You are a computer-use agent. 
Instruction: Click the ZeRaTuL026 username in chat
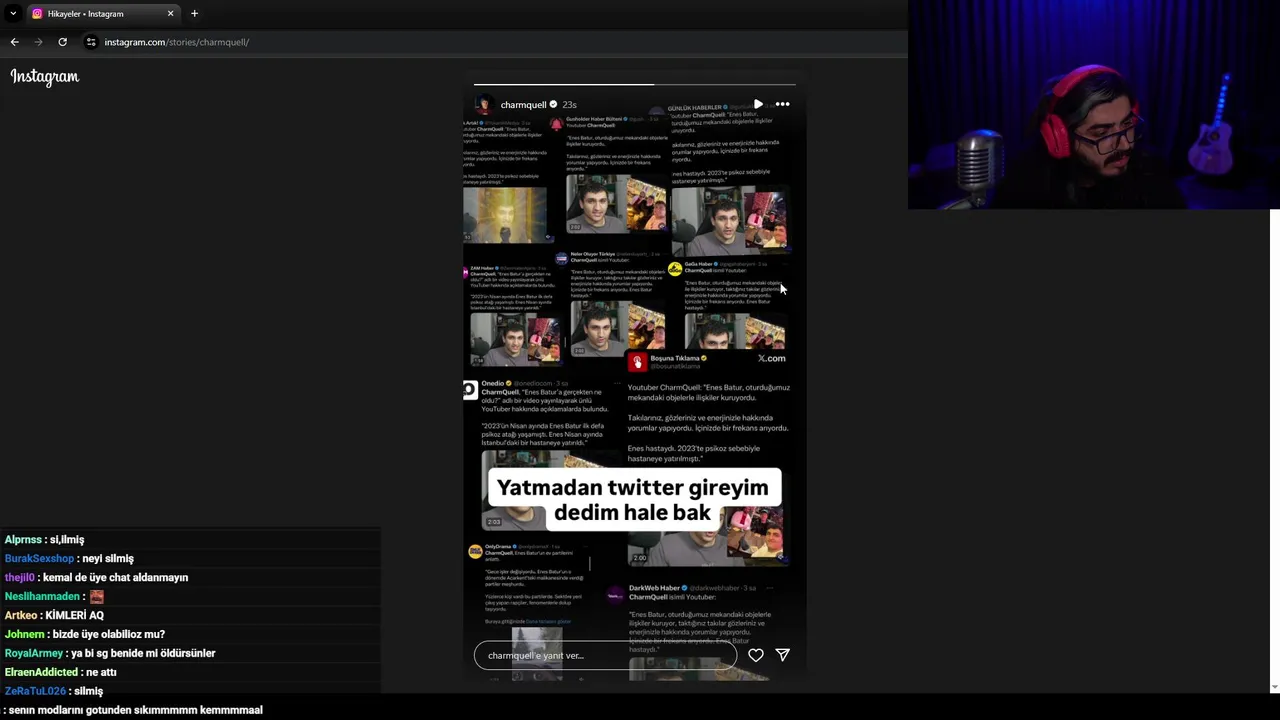tap(35, 692)
